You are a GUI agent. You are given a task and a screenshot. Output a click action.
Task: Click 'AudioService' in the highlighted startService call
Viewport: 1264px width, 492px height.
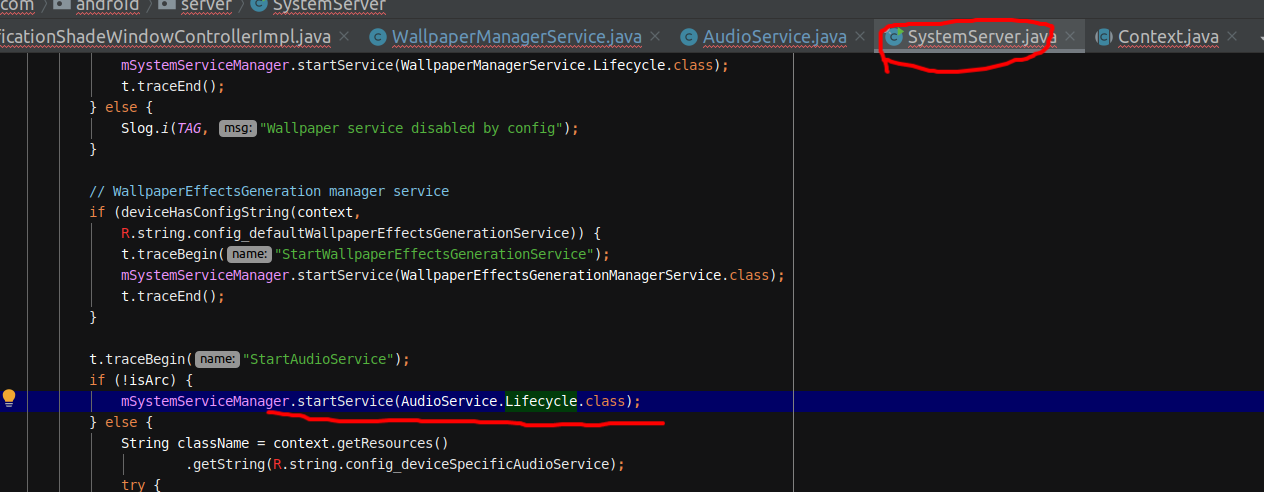(x=448, y=401)
